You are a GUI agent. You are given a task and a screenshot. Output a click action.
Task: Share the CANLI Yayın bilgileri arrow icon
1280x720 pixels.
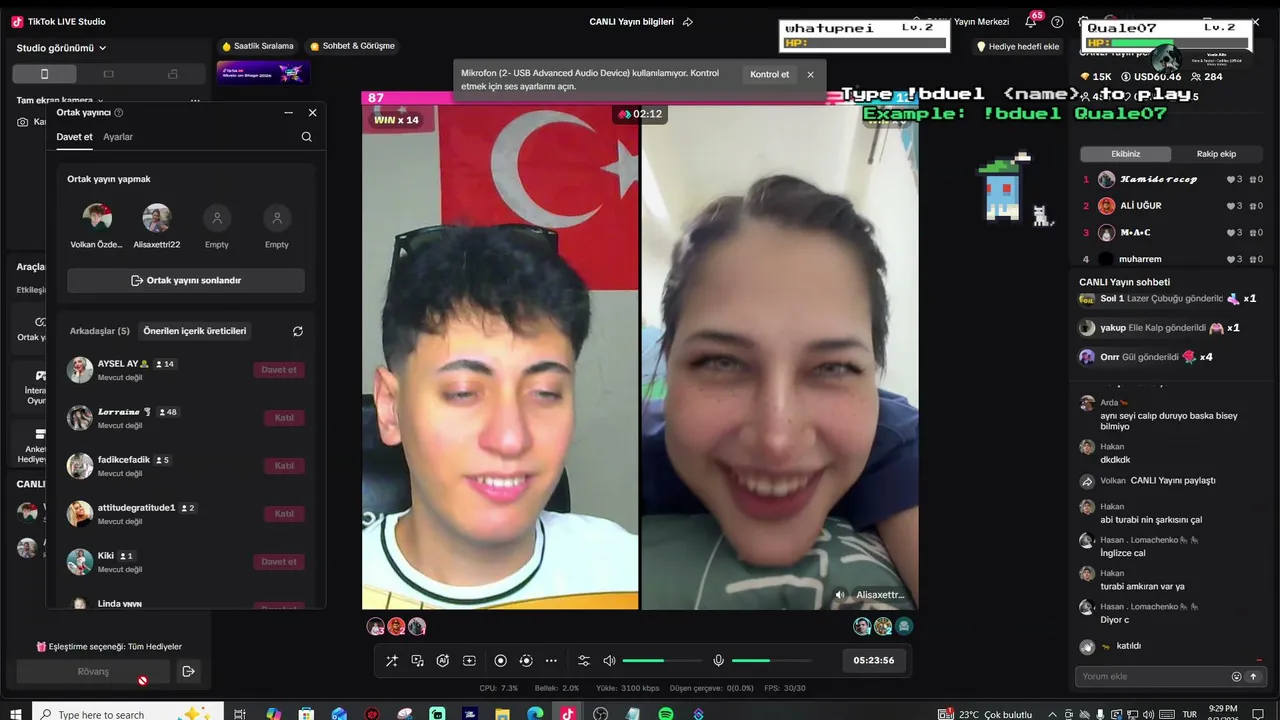(688, 22)
